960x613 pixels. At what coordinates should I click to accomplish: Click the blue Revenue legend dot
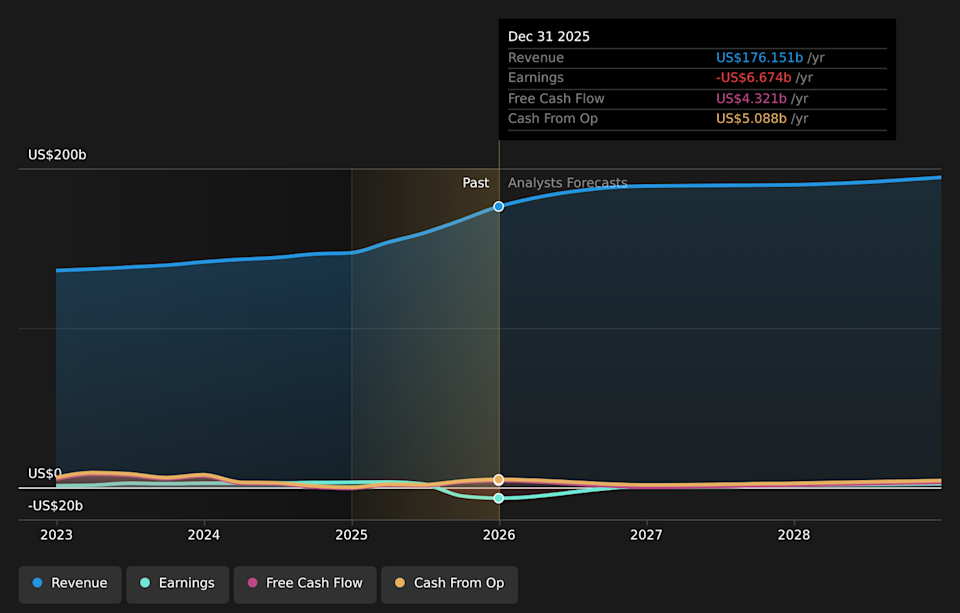[39, 583]
